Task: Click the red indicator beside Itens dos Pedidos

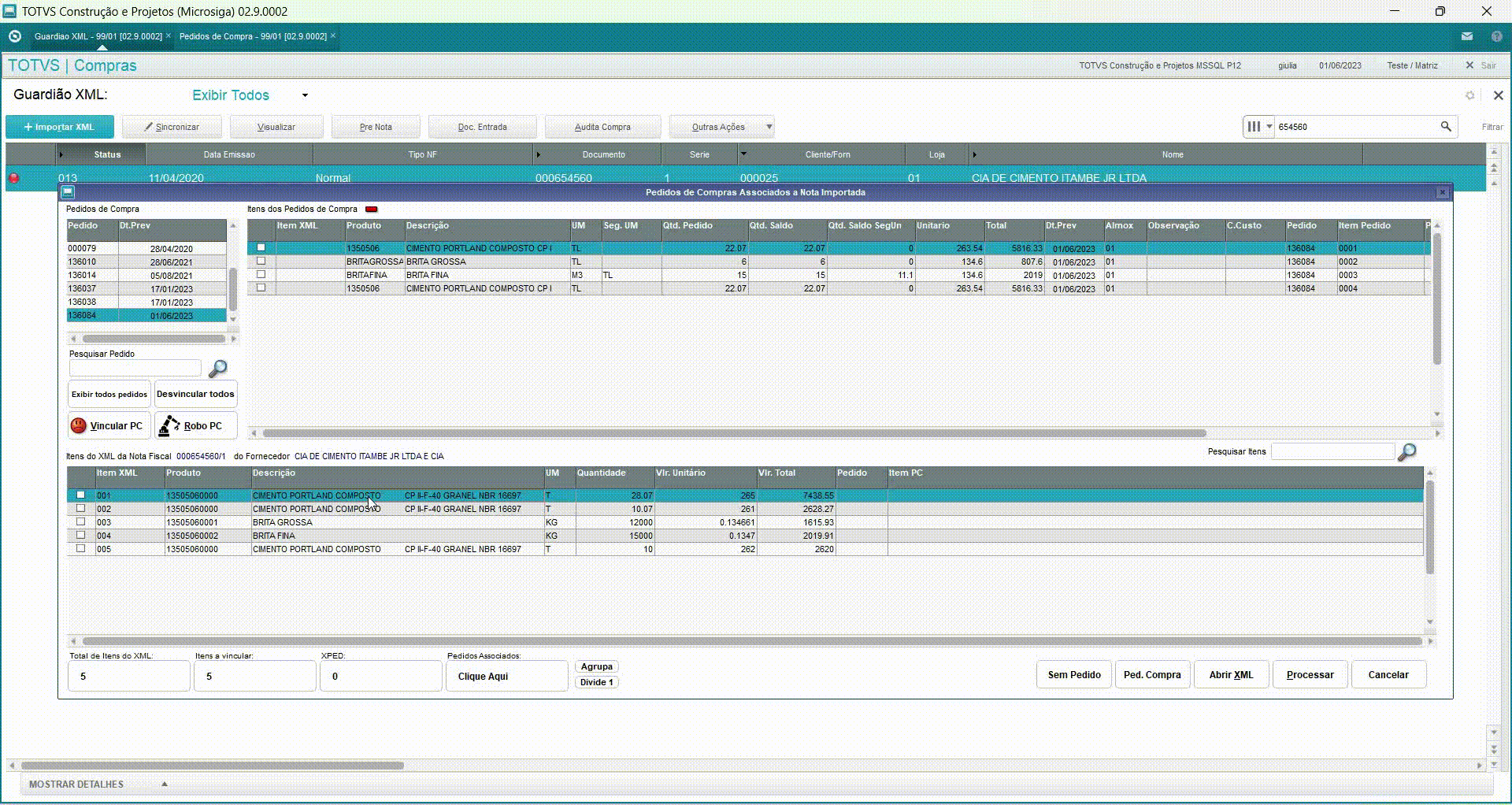Action: coord(371,210)
